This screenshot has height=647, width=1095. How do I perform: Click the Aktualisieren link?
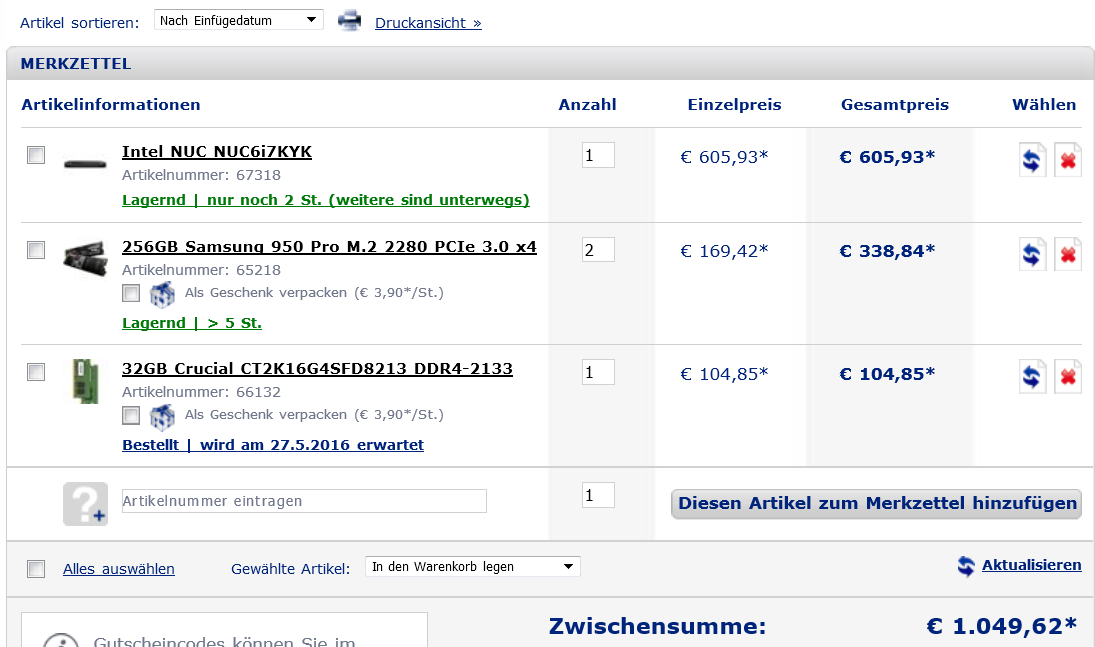tap(1031, 565)
